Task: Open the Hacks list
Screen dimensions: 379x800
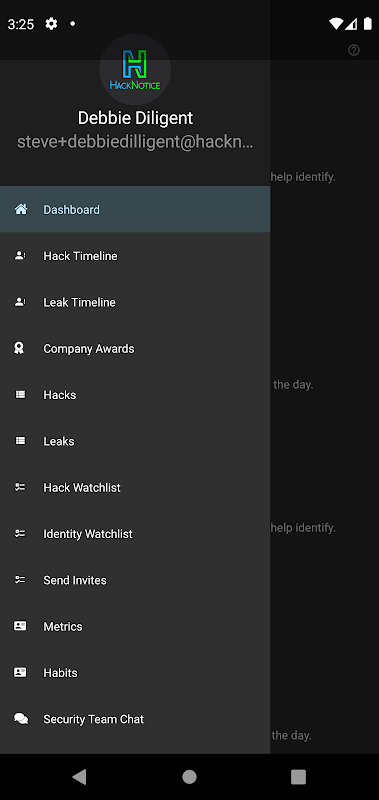Action: pos(135,395)
